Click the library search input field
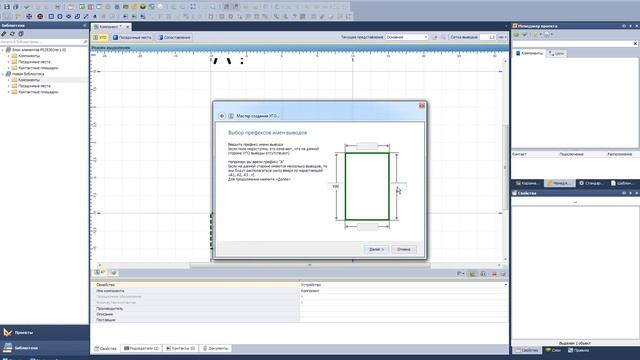 pos(41,42)
